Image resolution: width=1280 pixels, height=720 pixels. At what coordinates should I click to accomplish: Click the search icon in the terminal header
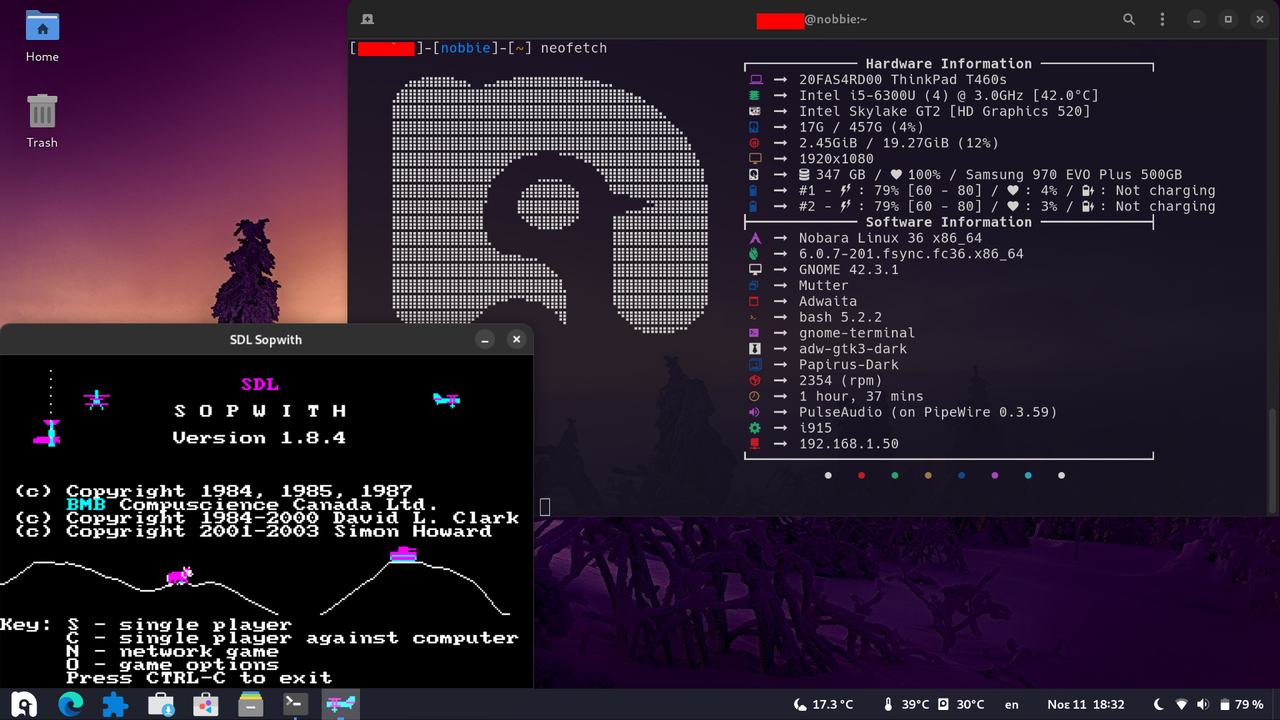(x=1129, y=19)
